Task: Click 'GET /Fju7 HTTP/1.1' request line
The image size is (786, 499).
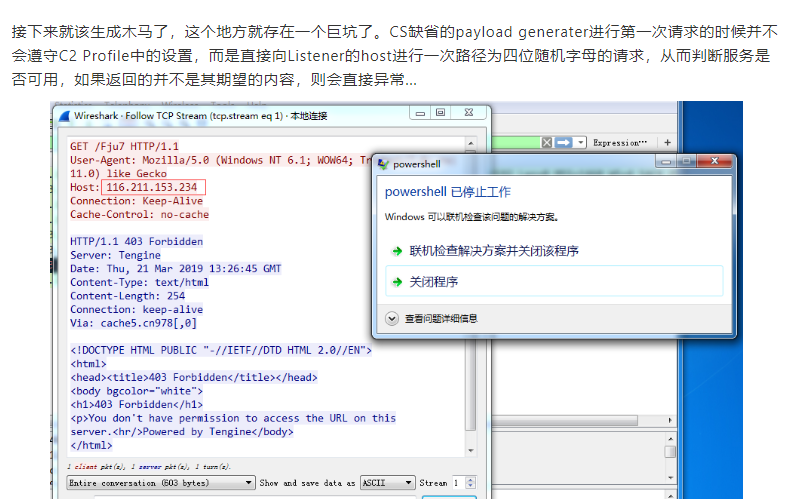Action: pos(124,146)
